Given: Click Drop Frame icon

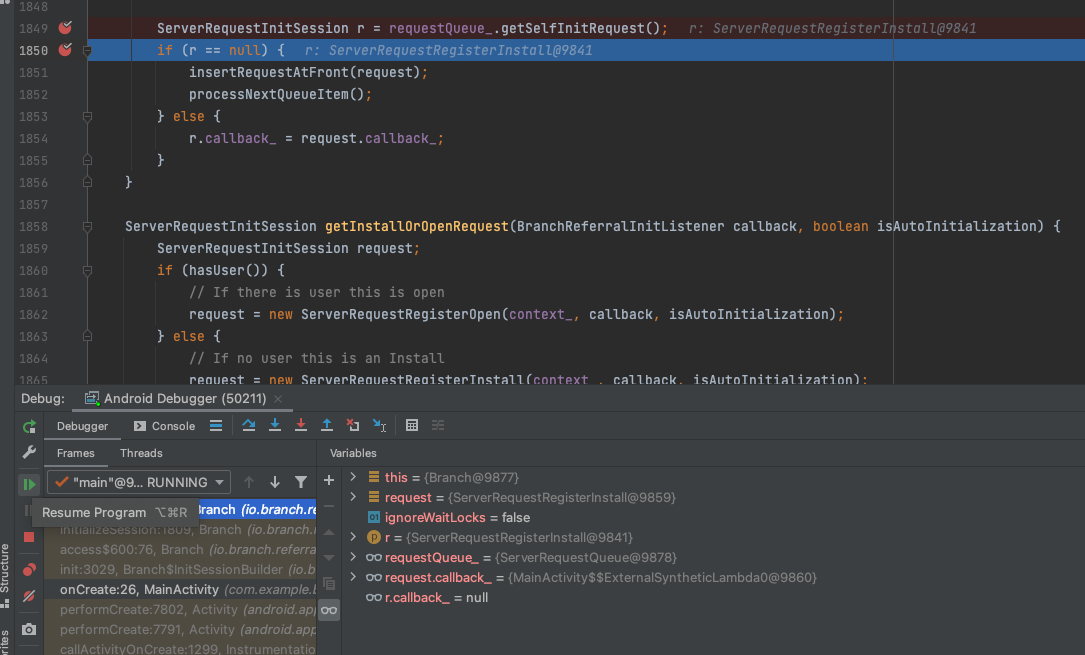Looking at the screenshot, I should (353, 425).
